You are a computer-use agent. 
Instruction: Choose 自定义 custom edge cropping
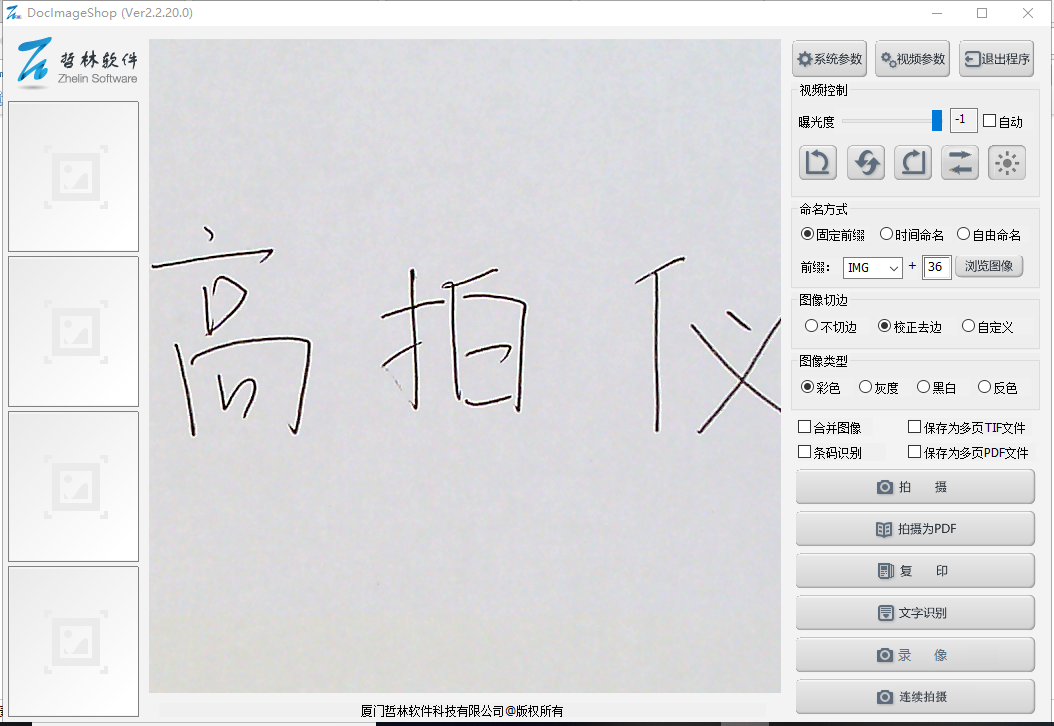[x=969, y=326]
